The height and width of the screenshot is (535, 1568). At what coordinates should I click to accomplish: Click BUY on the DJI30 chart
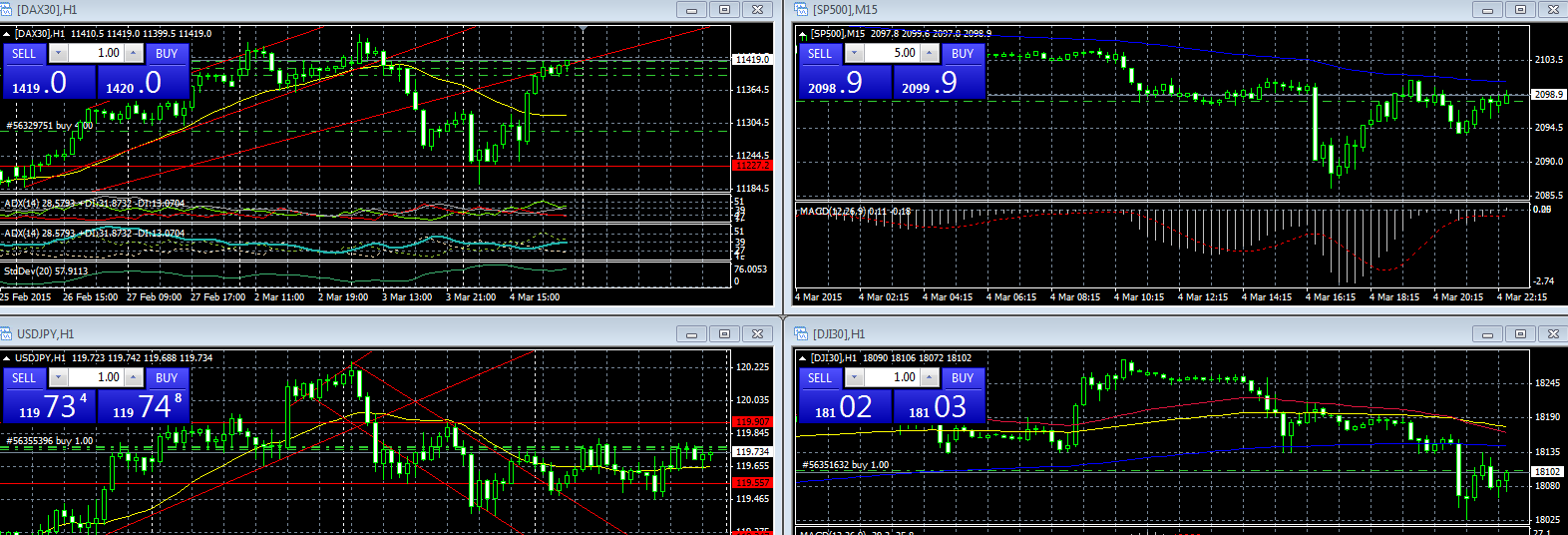pos(963,378)
